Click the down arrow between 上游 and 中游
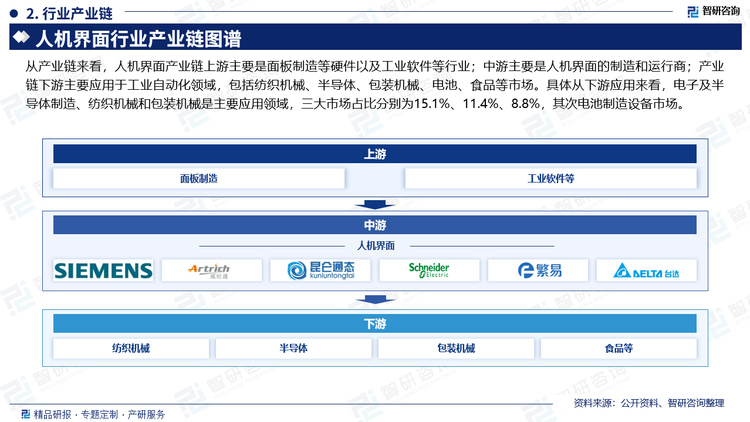 (x=375, y=205)
